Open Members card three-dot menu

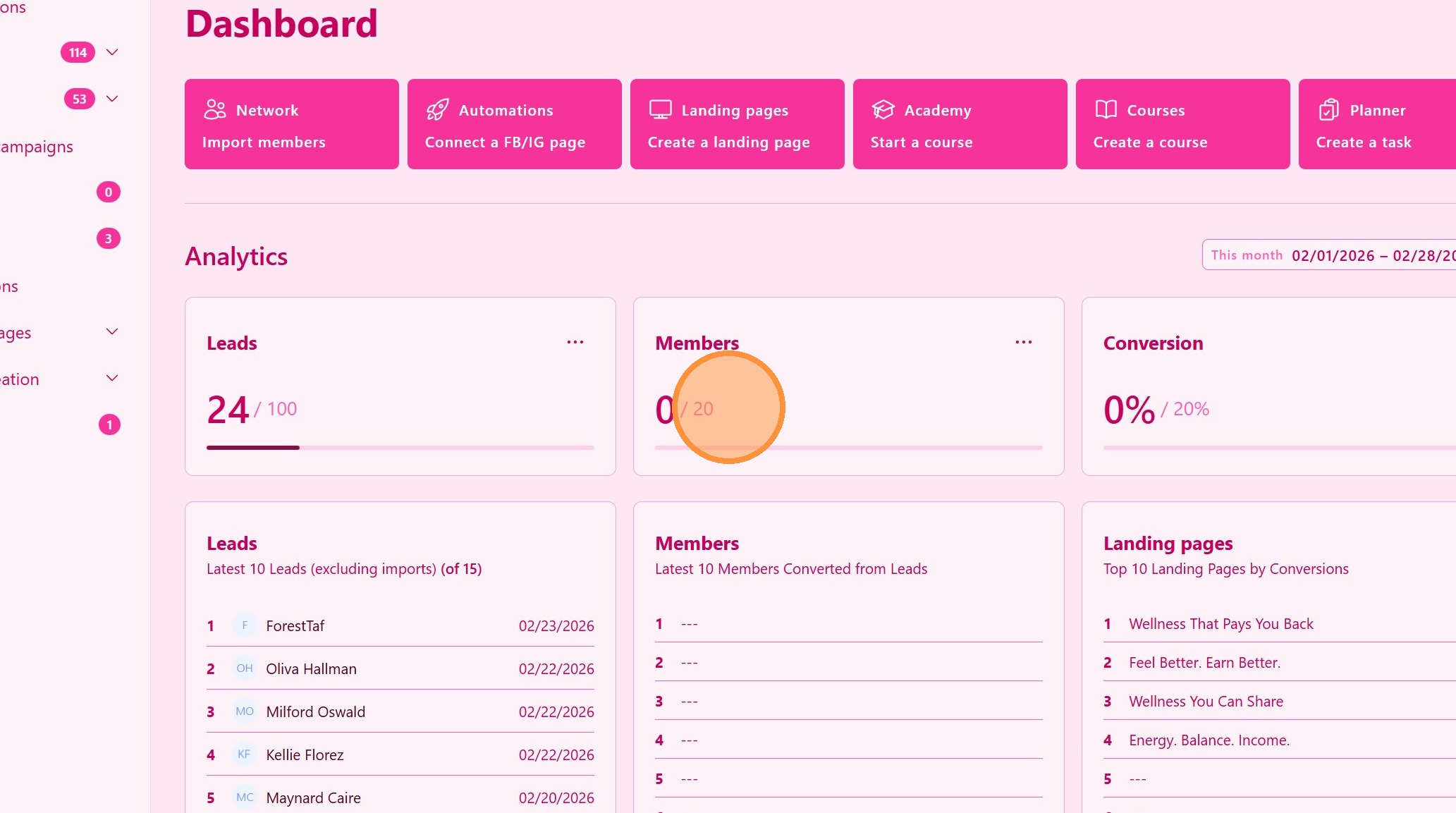pos(1023,342)
